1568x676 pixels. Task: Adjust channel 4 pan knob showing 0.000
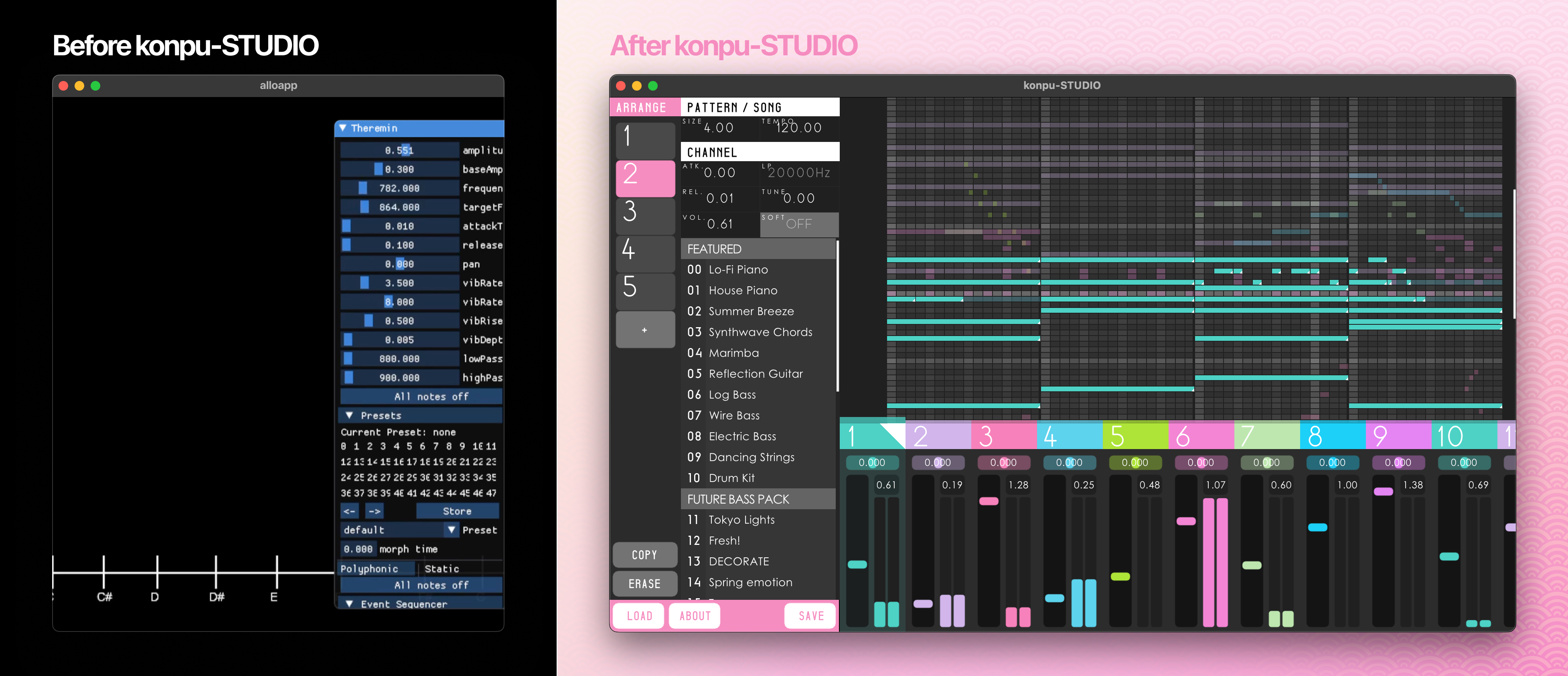(x=1070, y=462)
